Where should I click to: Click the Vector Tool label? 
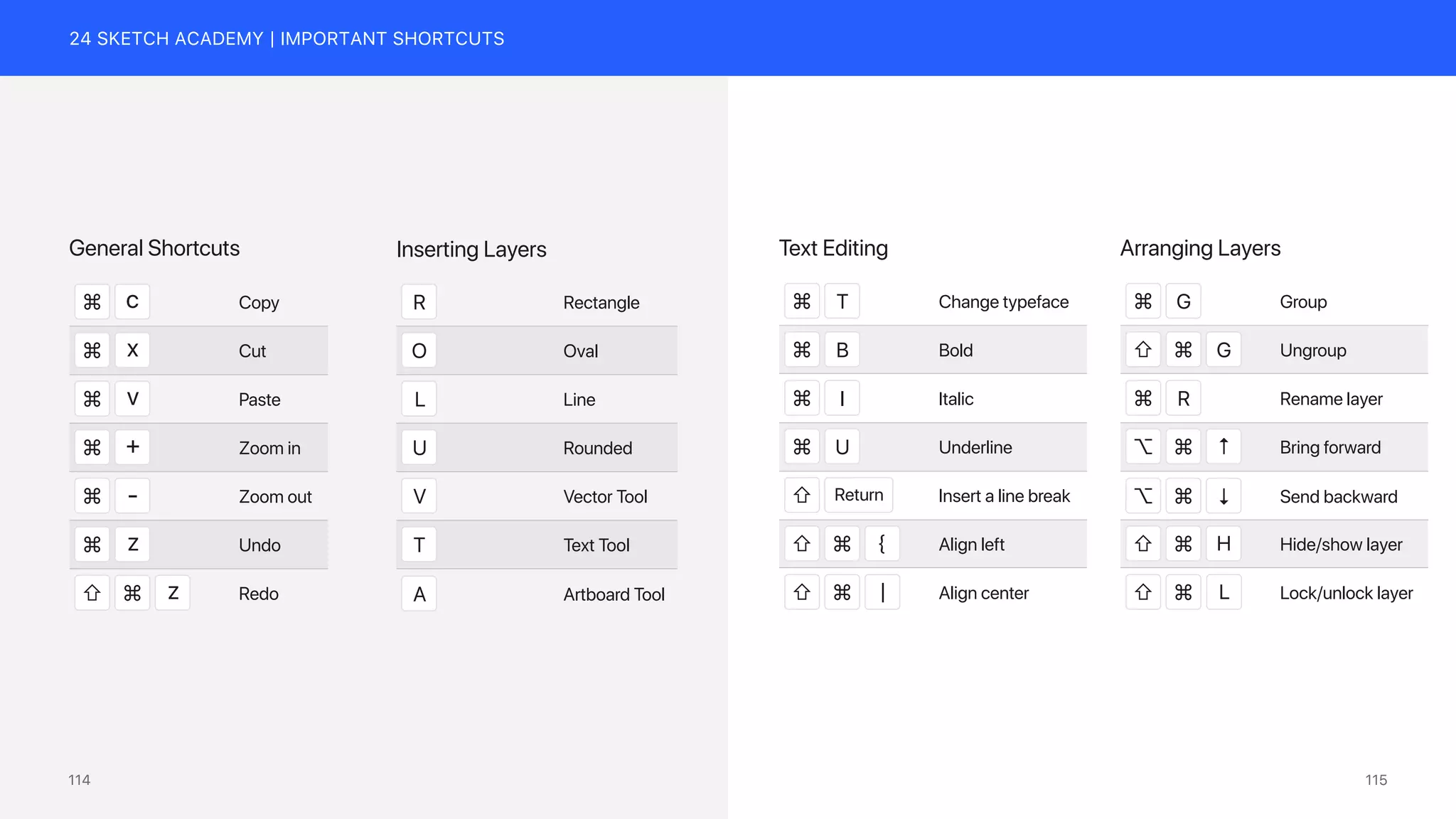click(605, 496)
